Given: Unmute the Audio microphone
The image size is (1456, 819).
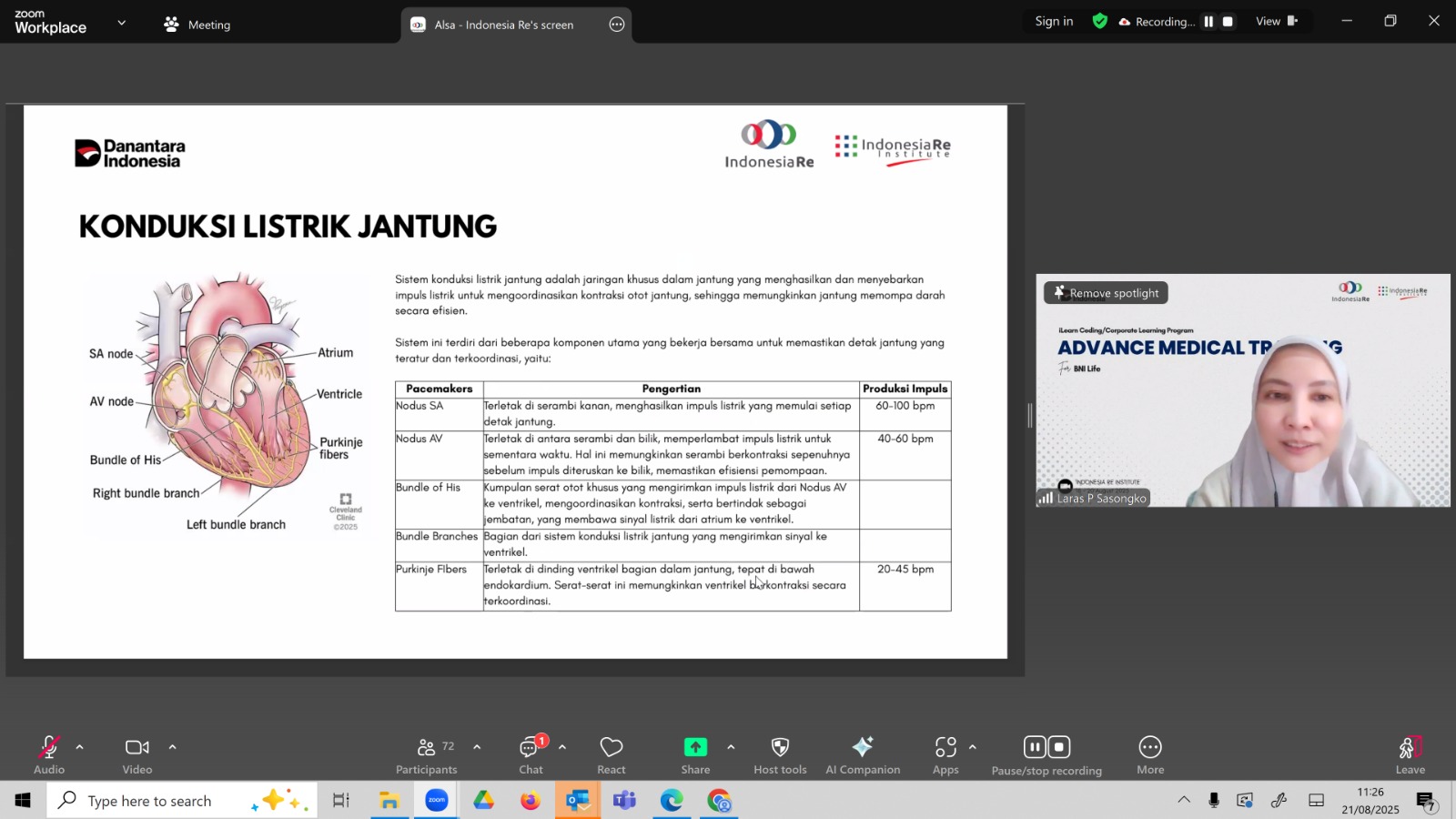Looking at the screenshot, I should point(49,748).
